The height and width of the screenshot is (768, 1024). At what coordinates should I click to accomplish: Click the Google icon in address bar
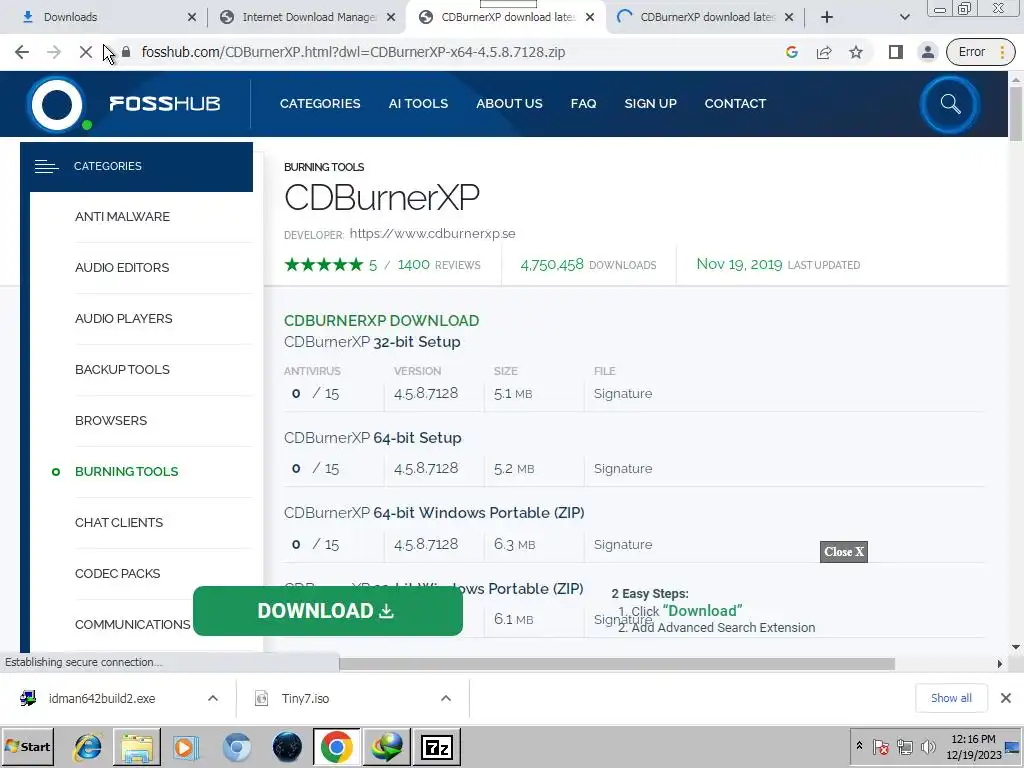pyautogui.click(x=792, y=52)
